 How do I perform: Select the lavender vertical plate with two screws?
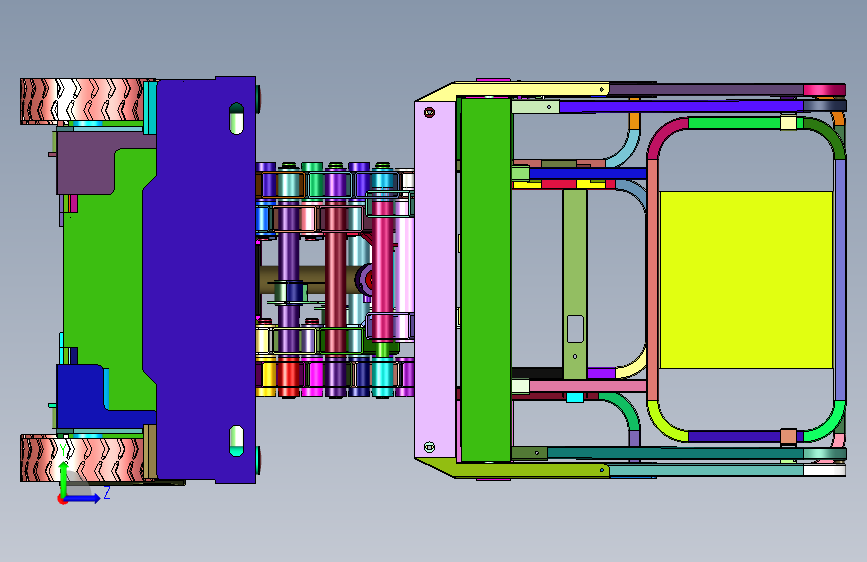coord(436,279)
